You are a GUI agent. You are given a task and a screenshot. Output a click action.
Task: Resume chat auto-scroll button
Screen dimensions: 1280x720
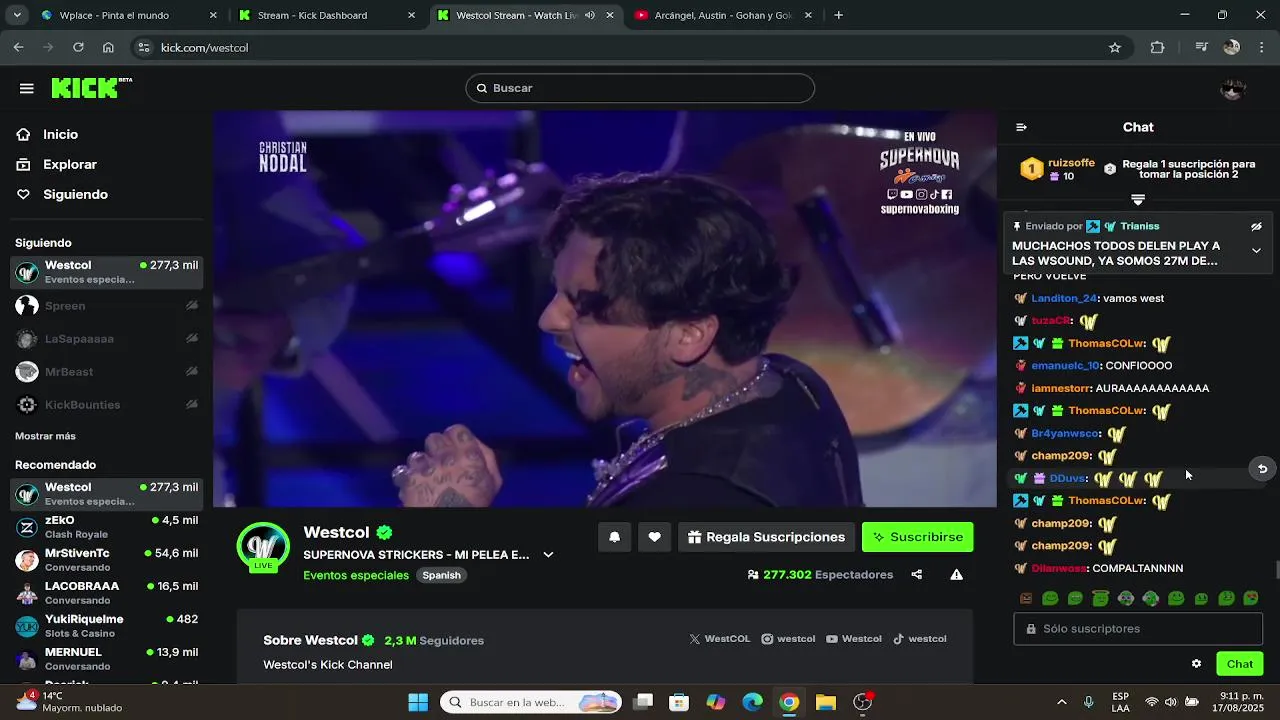click(1262, 469)
